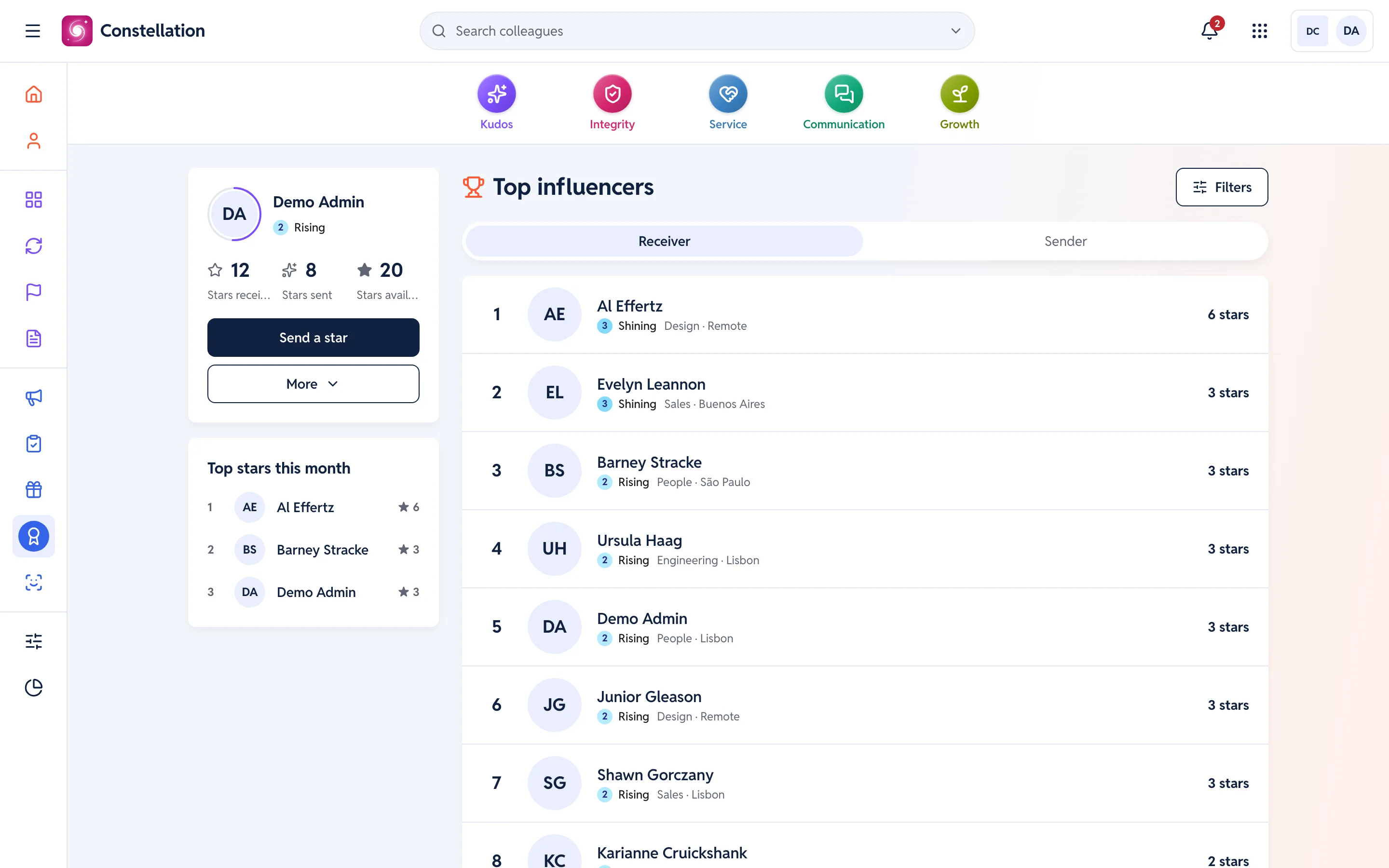The image size is (1389, 868).
Task: Click the Demo Admin profile avatar
Action: click(x=234, y=214)
